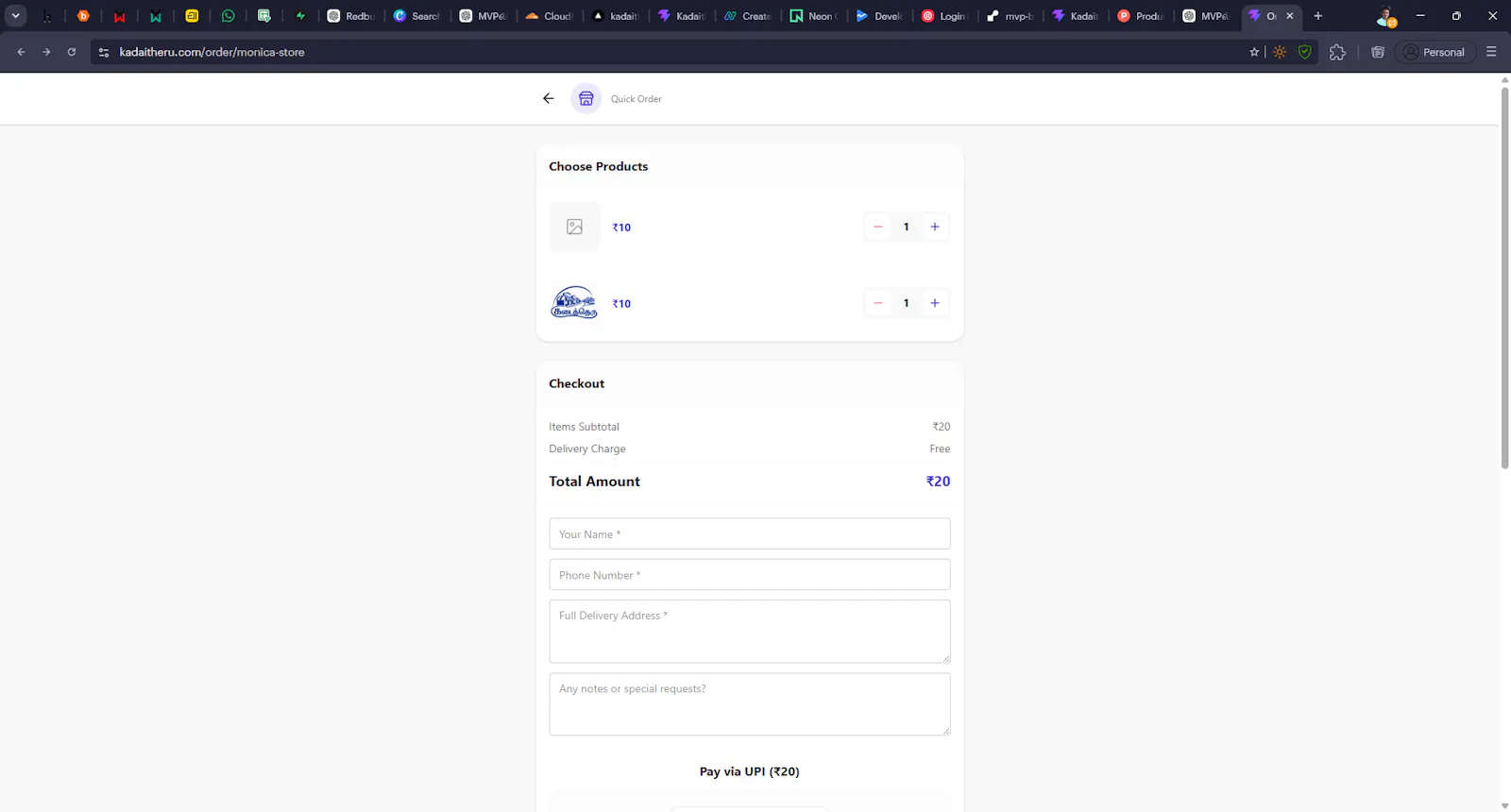This screenshot has width=1511, height=812.
Task: Open the Personal profile button
Action: (x=1435, y=52)
